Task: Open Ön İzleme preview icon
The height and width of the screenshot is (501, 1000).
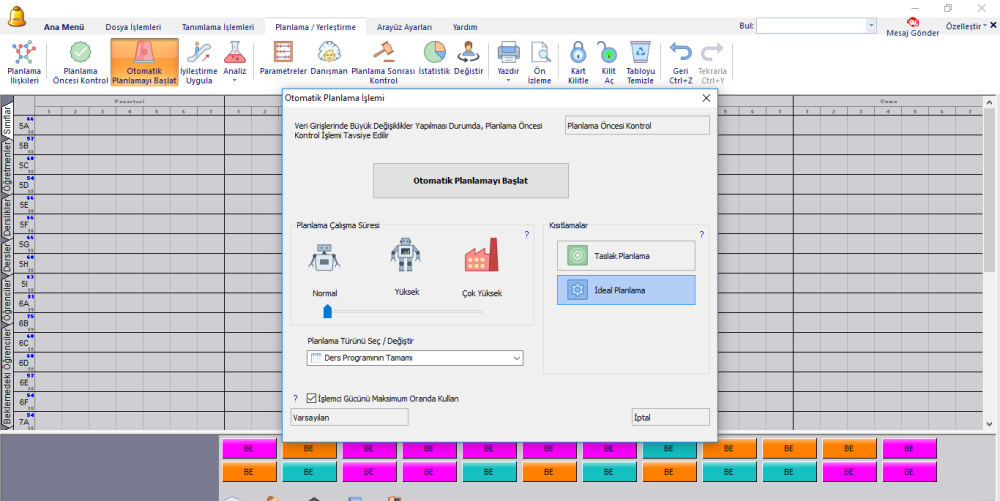Action: pos(540,62)
